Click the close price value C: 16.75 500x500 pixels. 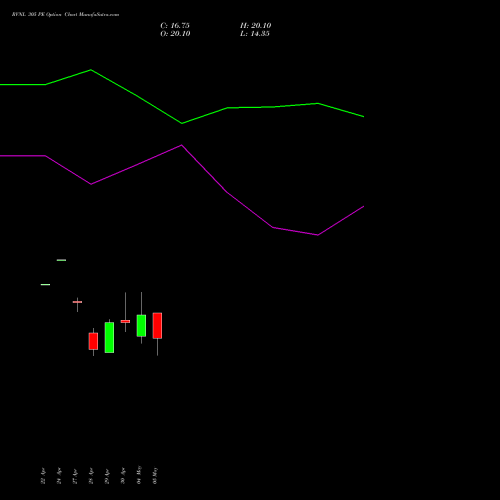point(175,26)
